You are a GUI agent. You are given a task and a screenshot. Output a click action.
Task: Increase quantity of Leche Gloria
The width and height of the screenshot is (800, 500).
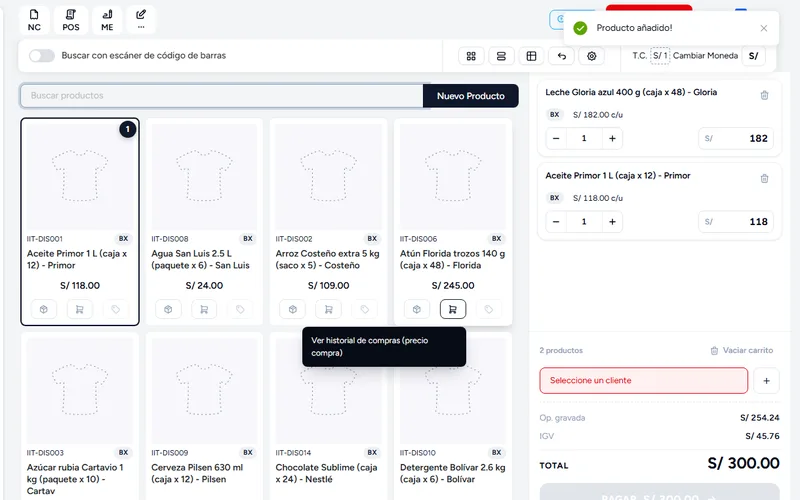[x=612, y=138]
